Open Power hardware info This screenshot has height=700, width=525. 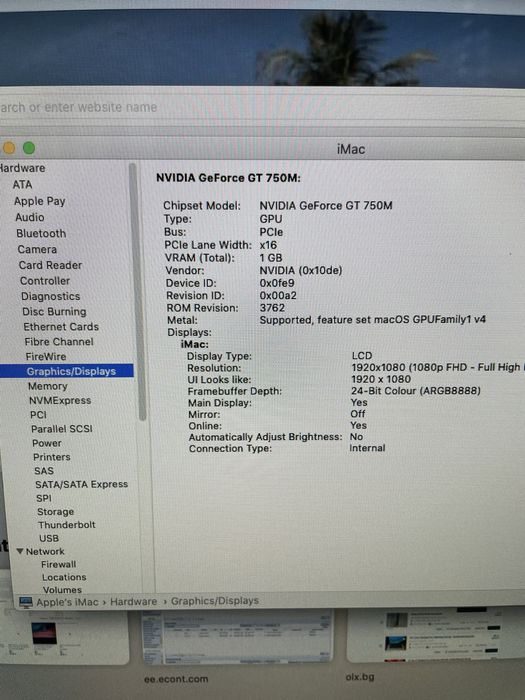[47, 443]
